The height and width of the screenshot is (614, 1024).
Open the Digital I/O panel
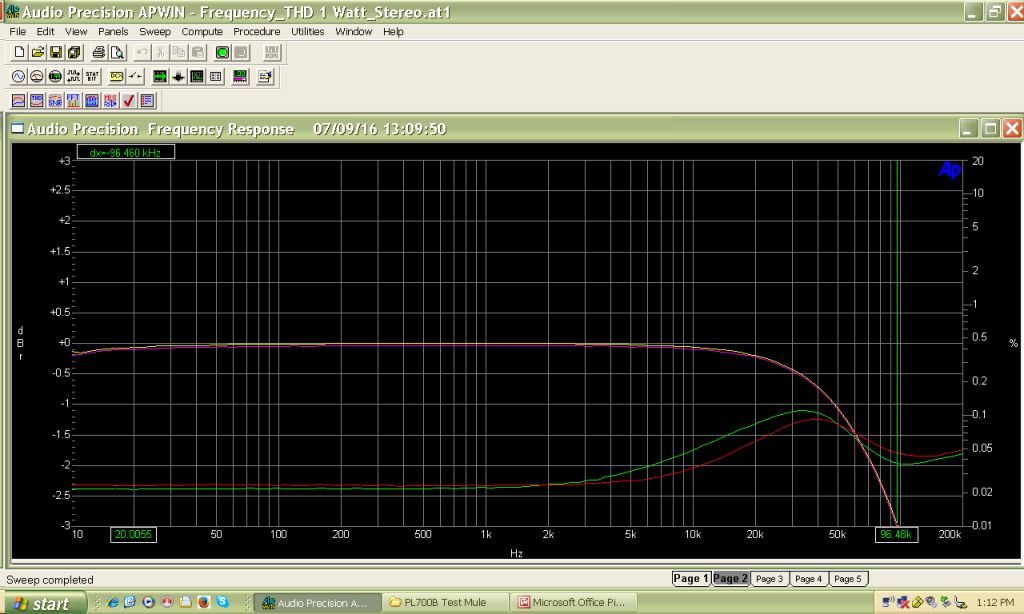[55, 76]
